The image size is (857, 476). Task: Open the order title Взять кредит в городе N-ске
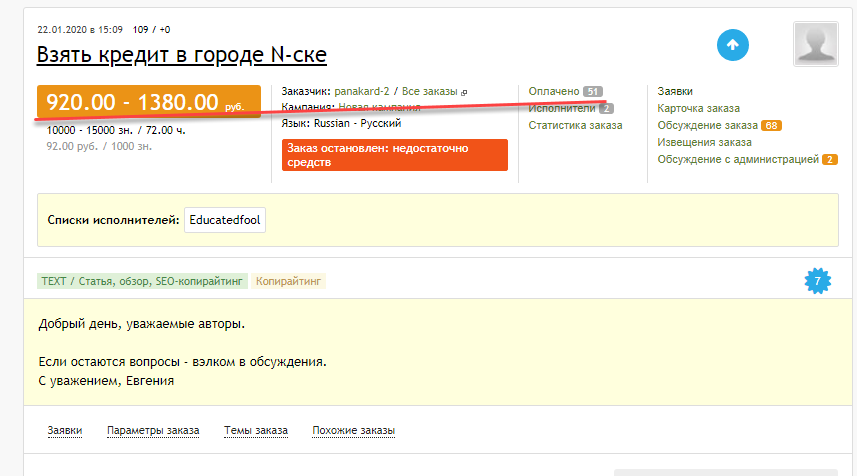[x=182, y=55]
